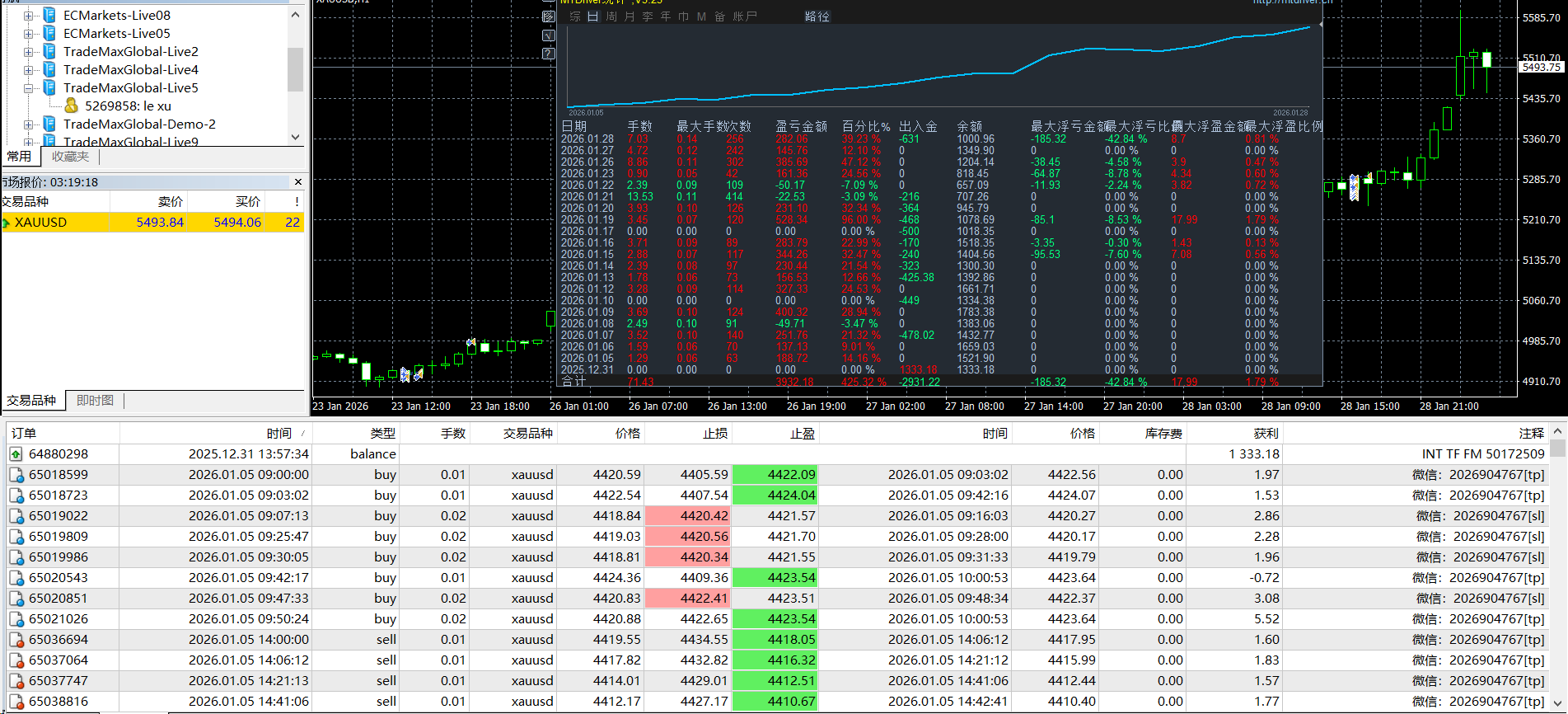This screenshot has width=1568, height=714.
Task: Click the question mark help icon on chart
Action: pyautogui.click(x=549, y=54)
